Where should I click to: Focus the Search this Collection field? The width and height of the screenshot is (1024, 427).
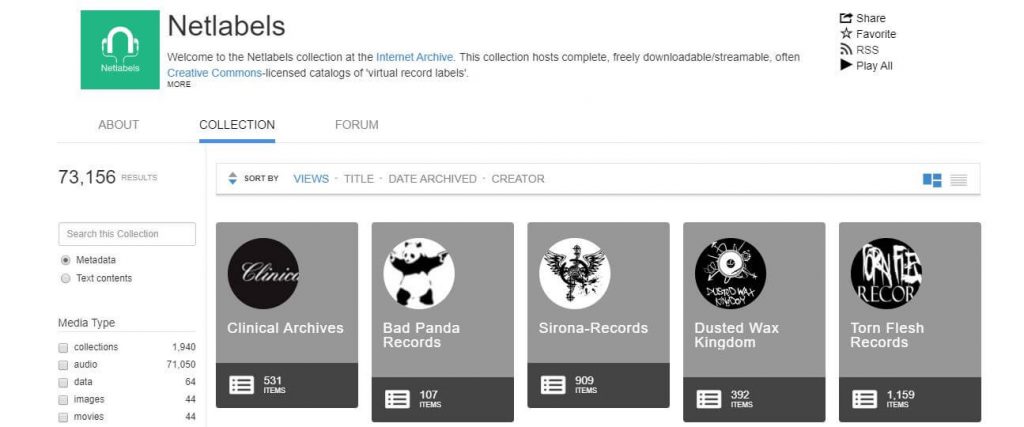pyautogui.click(x=127, y=234)
